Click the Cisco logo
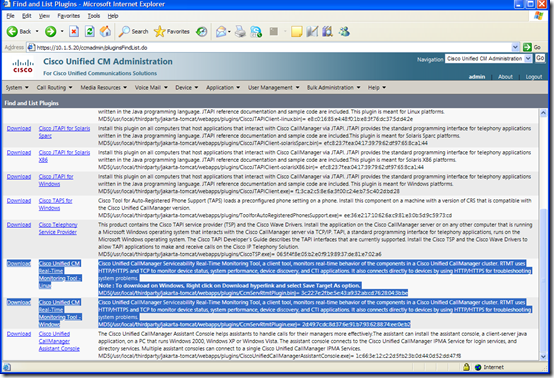554x378 pixels. (x=23, y=66)
